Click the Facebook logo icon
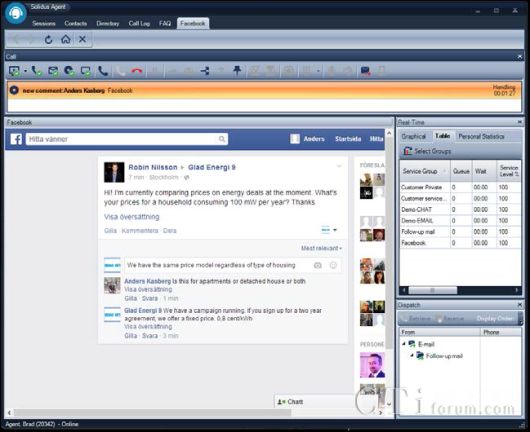The height and width of the screenshot is (432, 530). [x=16, y=139]
